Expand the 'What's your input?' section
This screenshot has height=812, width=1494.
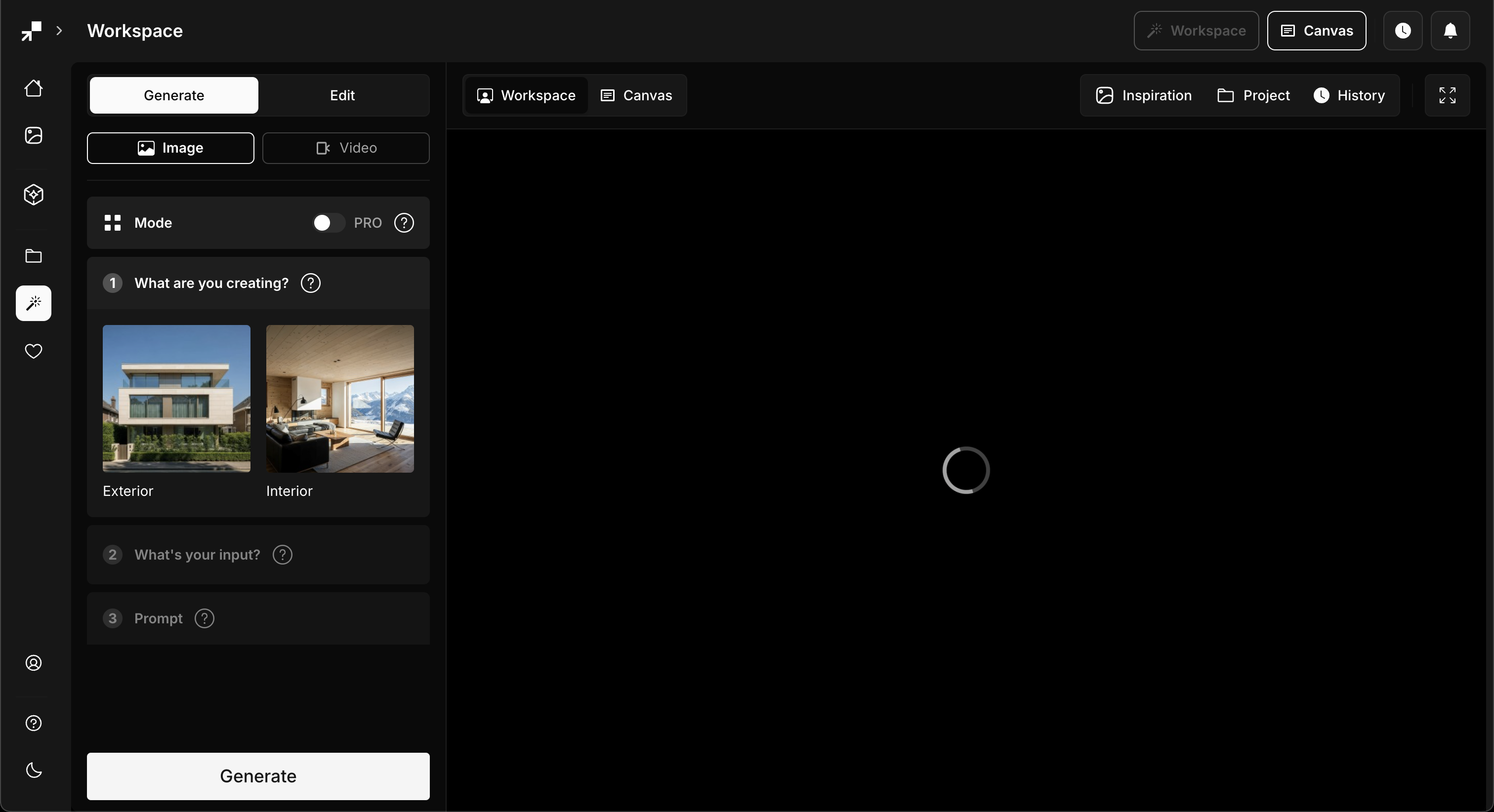pos(197,555)
